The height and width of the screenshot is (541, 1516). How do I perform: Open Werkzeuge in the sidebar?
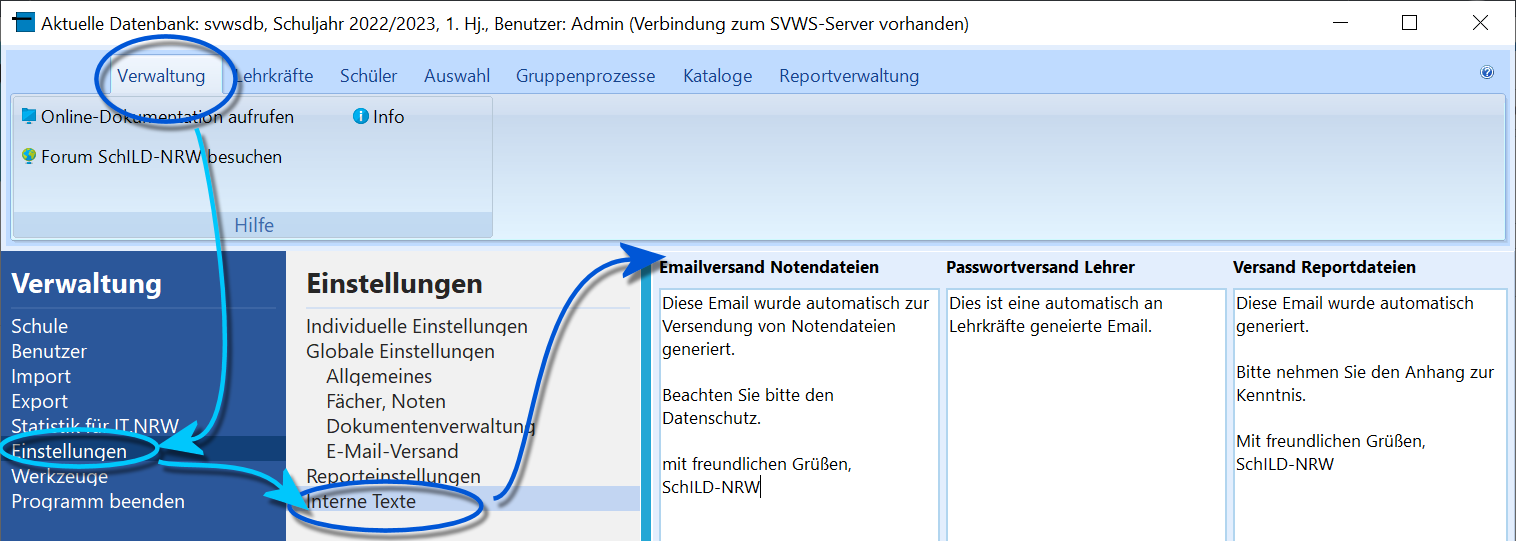point(59,476)
